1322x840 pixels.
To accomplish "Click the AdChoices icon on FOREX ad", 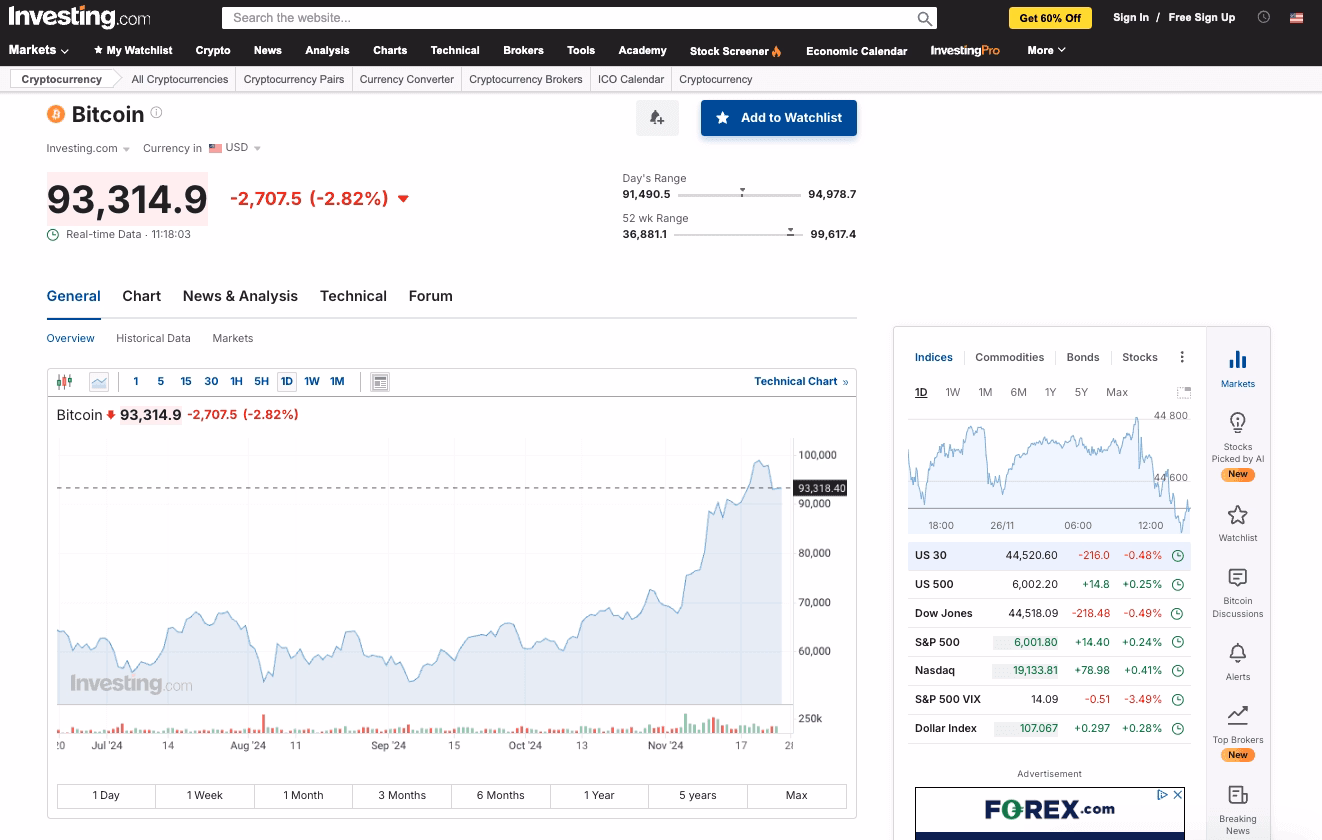I will coord(1163,795).
